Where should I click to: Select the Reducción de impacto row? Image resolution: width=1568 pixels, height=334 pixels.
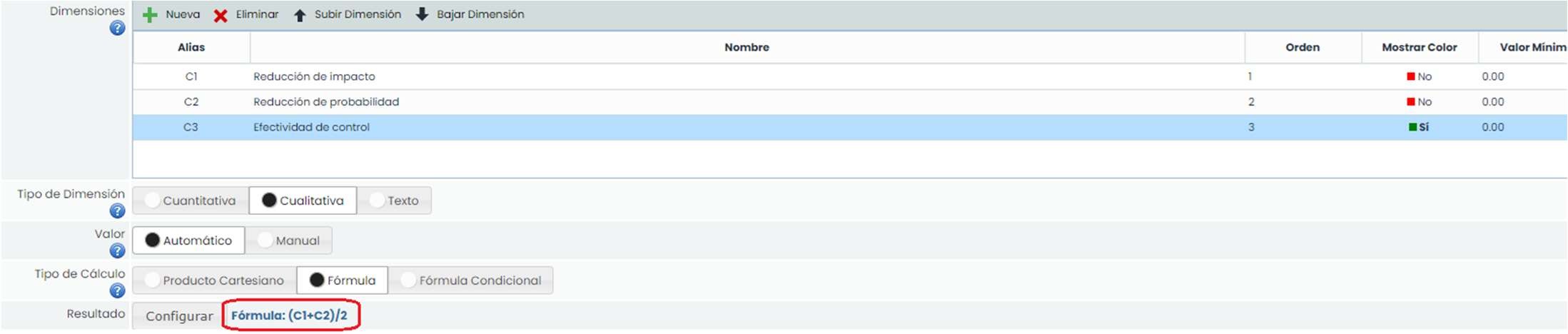pyautogui.click(x=314, y=76)
